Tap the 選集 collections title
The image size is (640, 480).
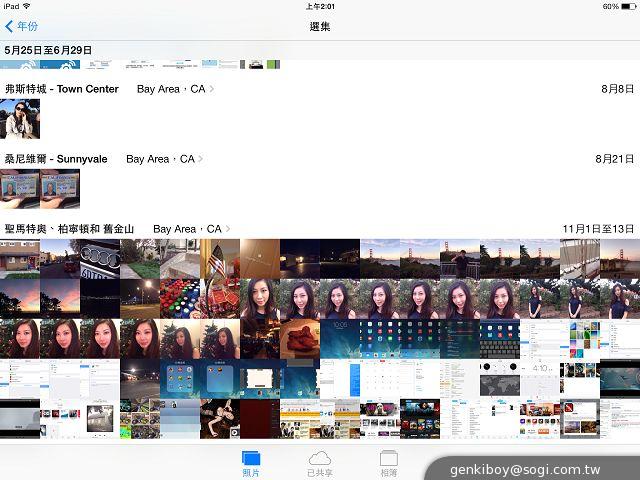tap(320, 27)
